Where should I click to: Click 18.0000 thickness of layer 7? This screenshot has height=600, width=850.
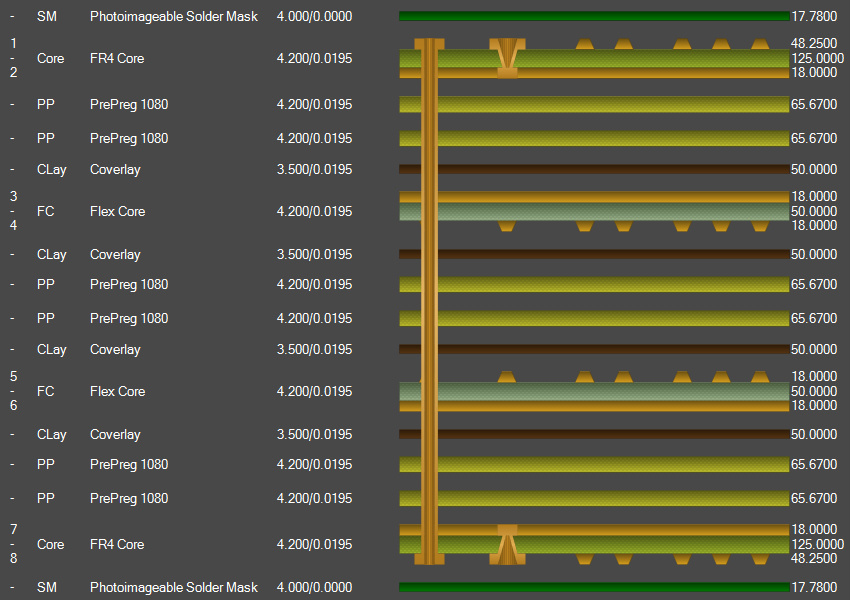pos(814,529)
